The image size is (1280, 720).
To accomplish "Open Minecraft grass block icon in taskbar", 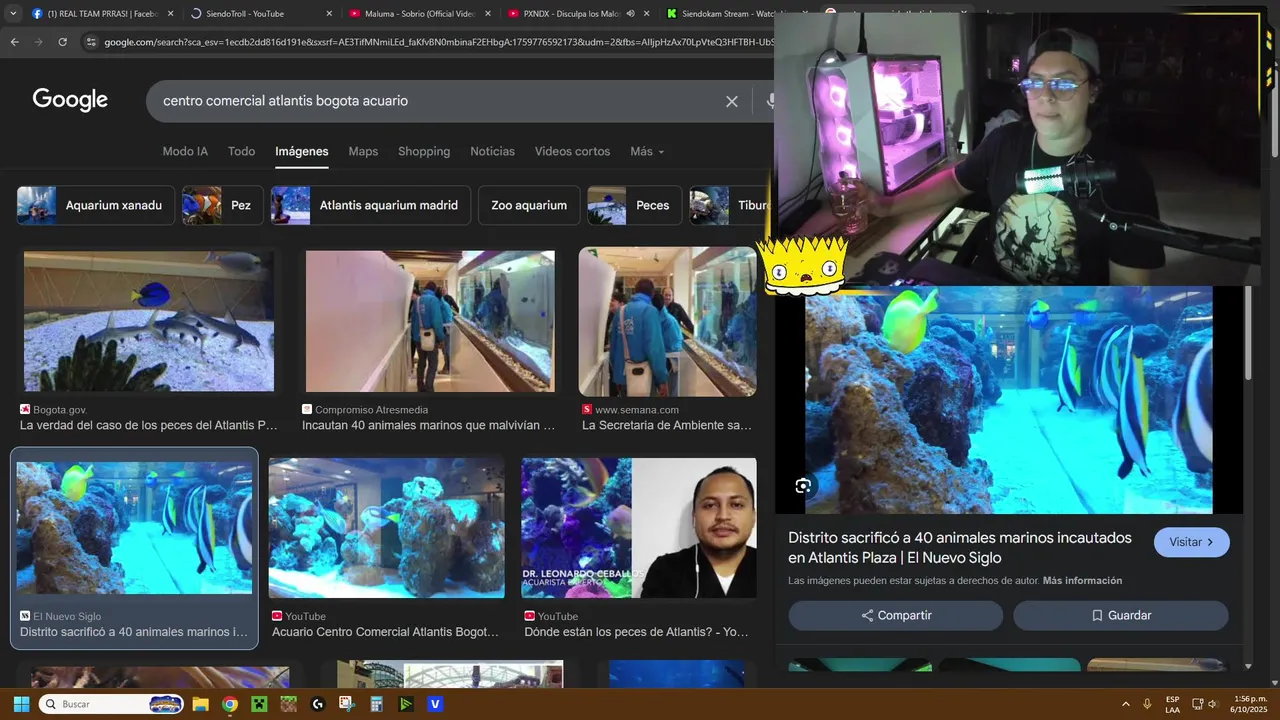I will point(288,704).
